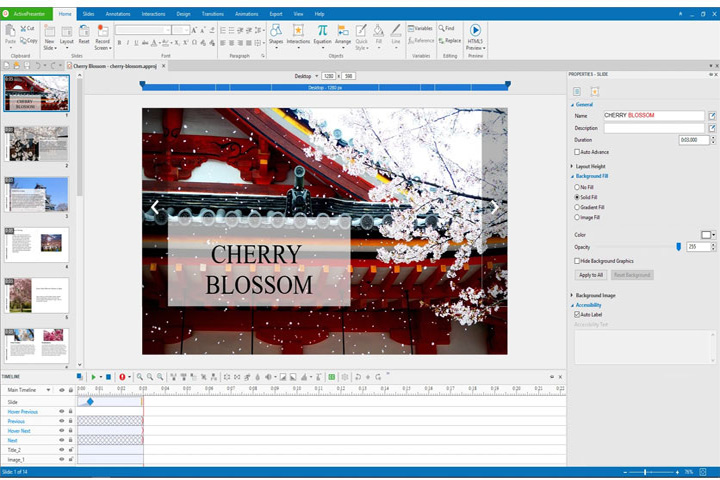Image resolution: width=720 pixels, height=480 pixels.
Task: Open the Design ribbon tab
Action: 183,14
